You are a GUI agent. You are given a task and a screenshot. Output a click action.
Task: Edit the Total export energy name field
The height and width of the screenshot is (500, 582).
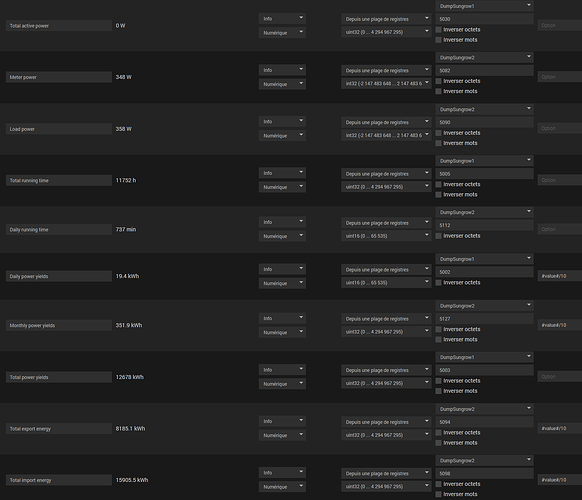[x=59, y=429]
